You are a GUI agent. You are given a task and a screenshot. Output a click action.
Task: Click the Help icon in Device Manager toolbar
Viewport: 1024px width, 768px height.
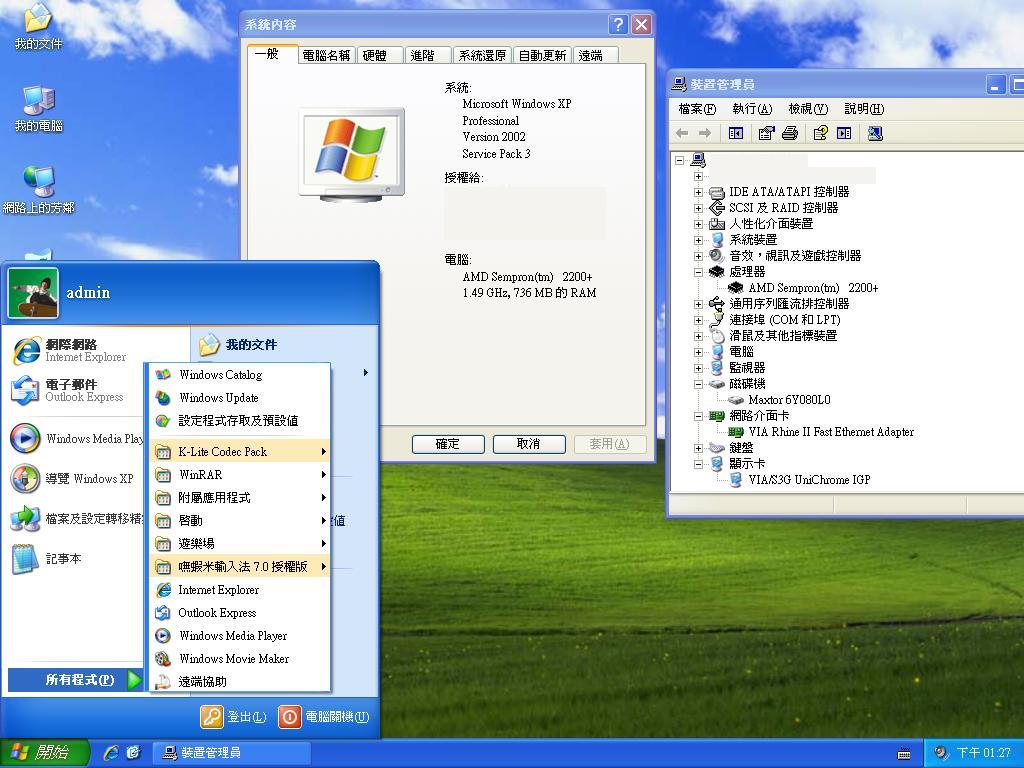pos(820,133)
